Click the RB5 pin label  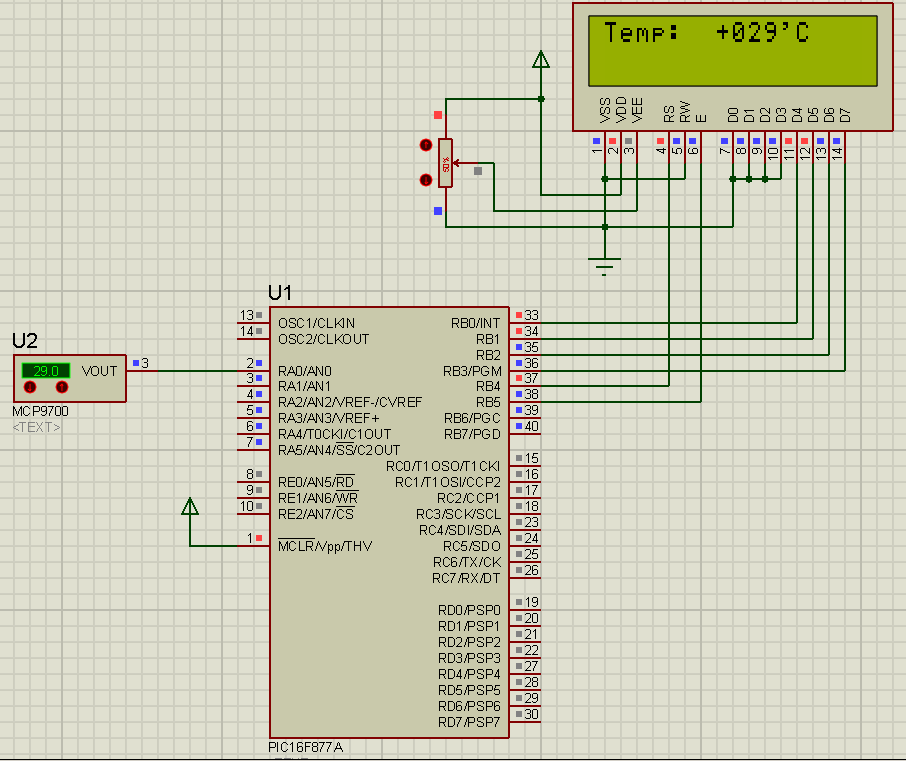tap(488, 402)
